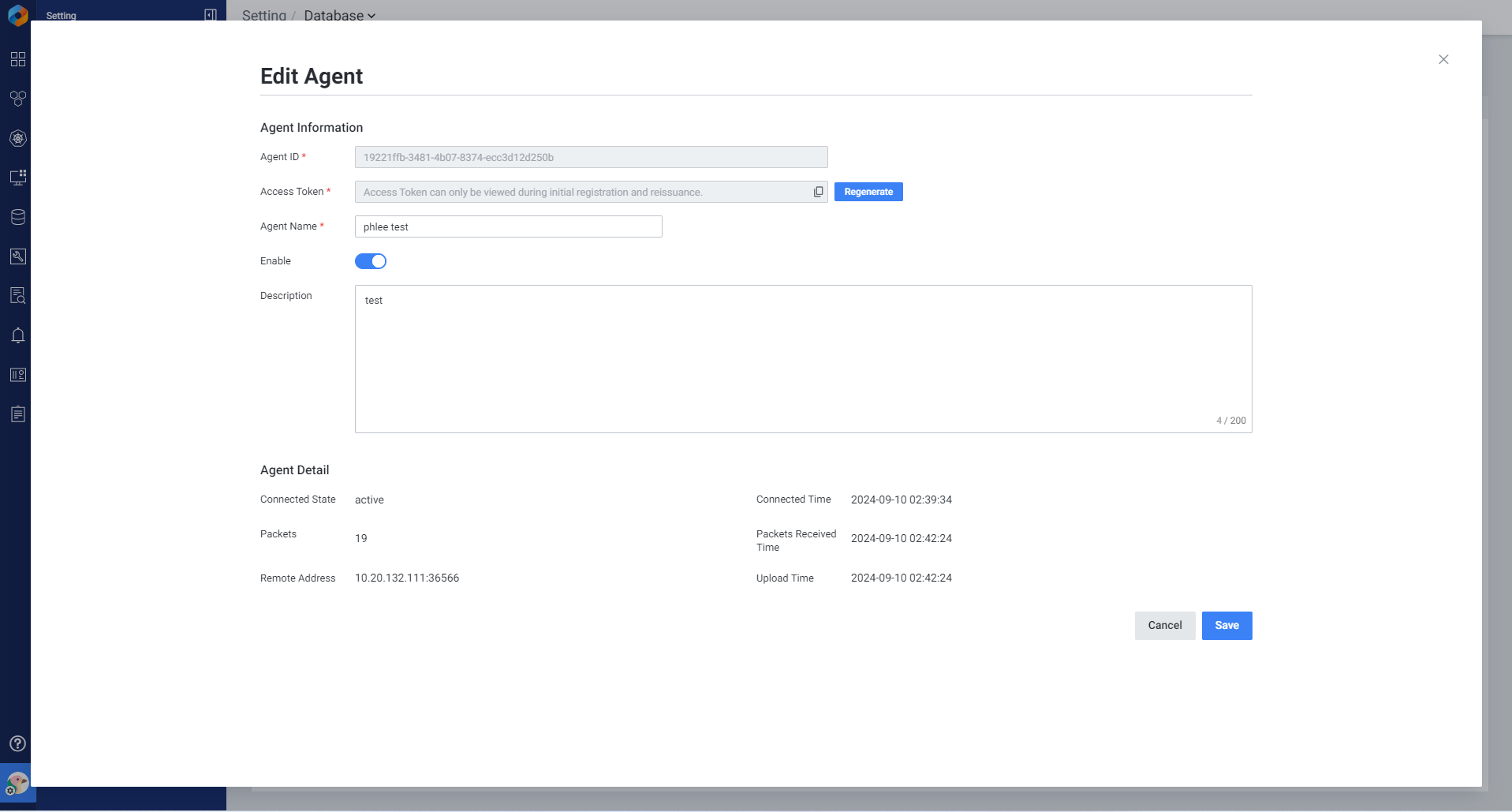Click the clipboard report icon in sidebar
The image size is (1512, 812).
point(17,414)
